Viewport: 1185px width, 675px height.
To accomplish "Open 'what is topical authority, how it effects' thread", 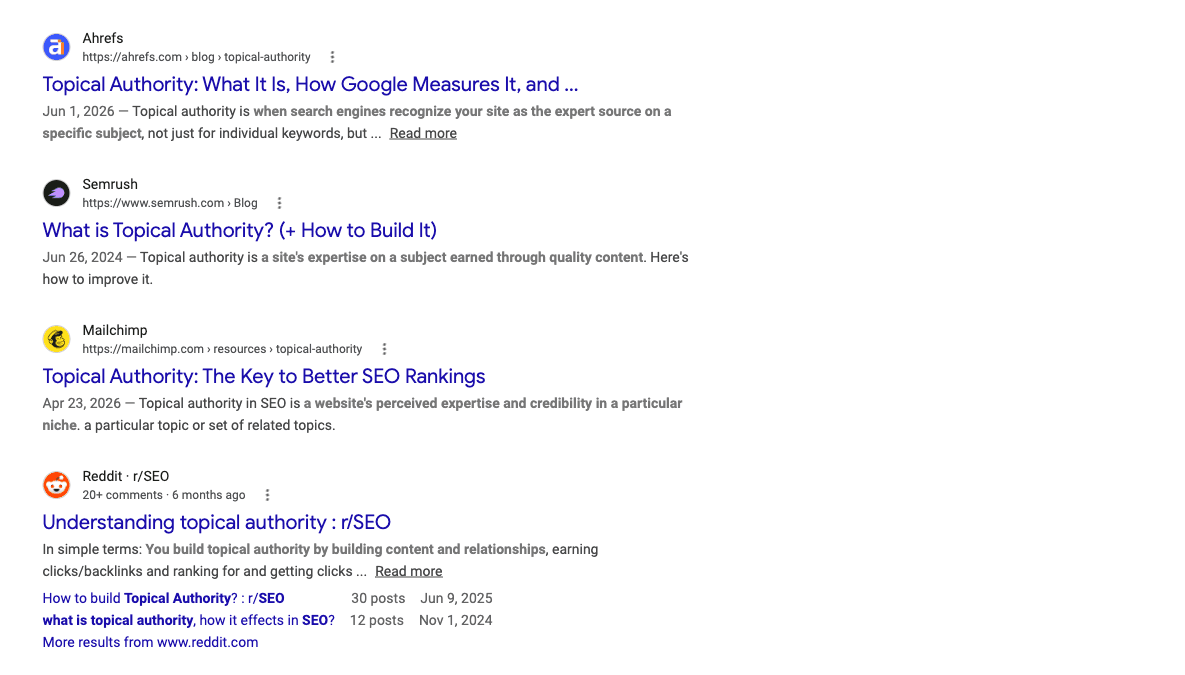I will coord(188,620).
